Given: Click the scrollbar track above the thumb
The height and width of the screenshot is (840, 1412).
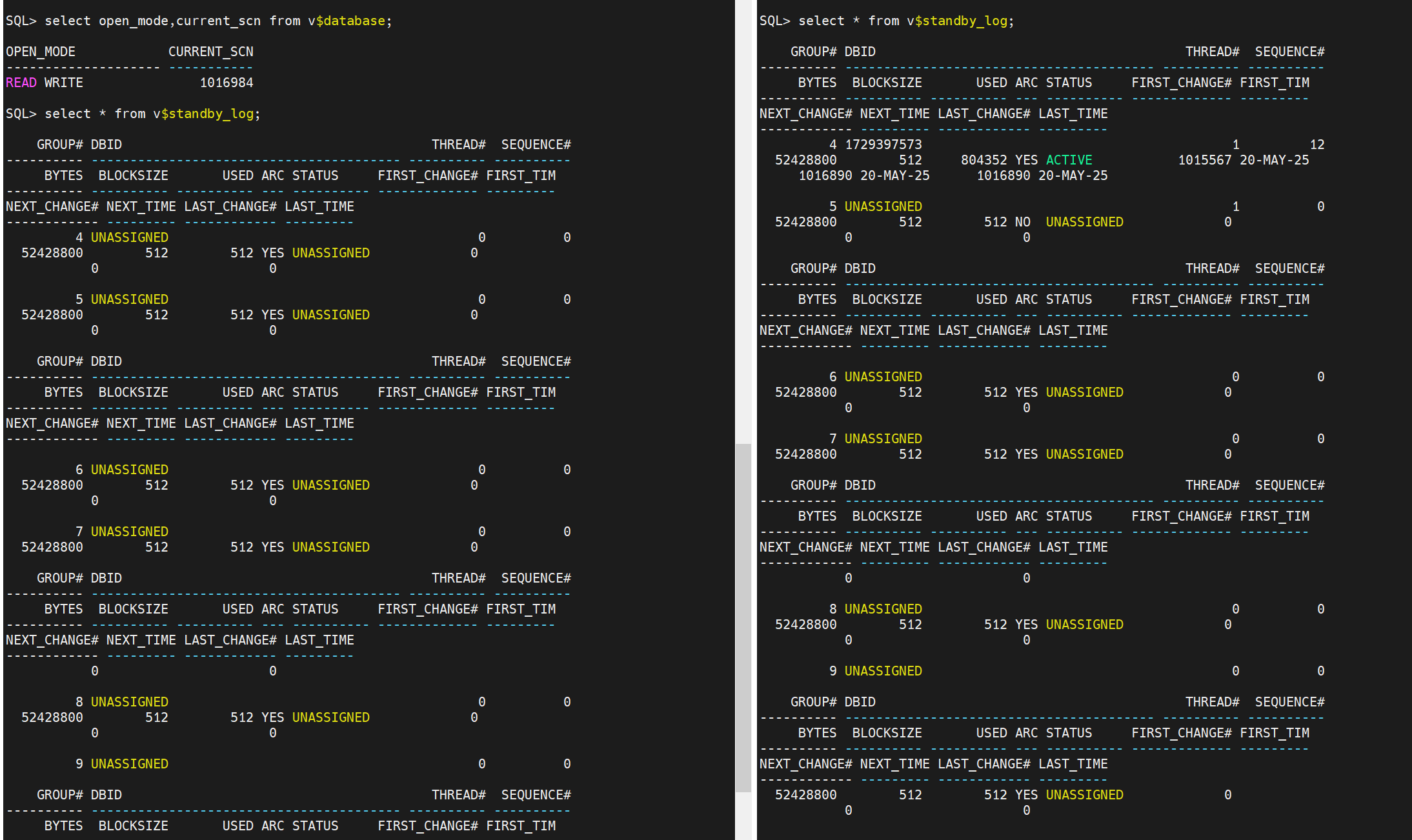Looking at the screenshot, I should pos(743,219).
